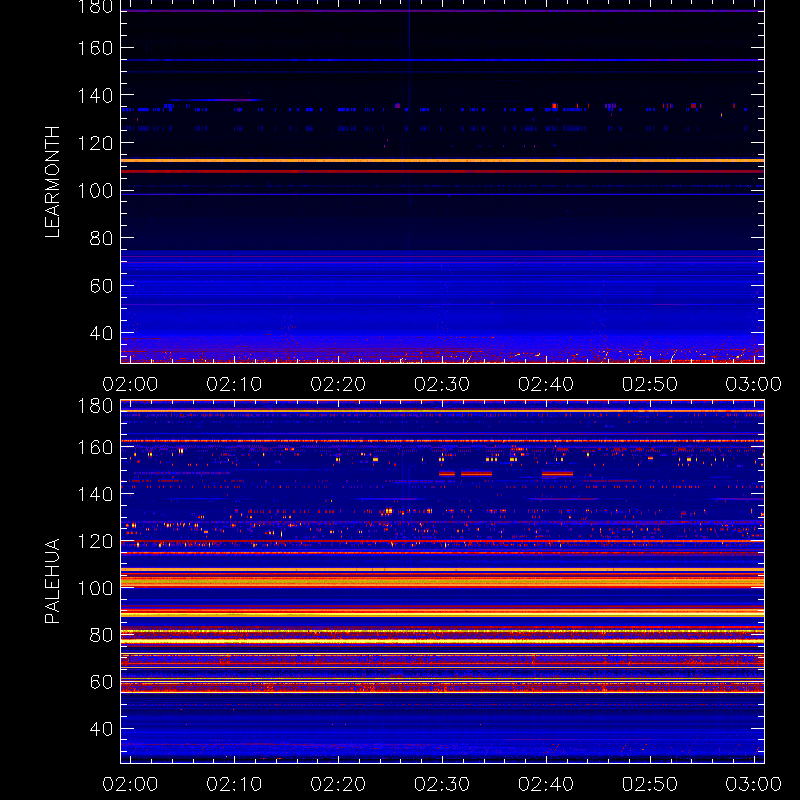Select the 140 tick label on Learmonth plot
Viewport: 800px width, 800px height.
point(95,95)
